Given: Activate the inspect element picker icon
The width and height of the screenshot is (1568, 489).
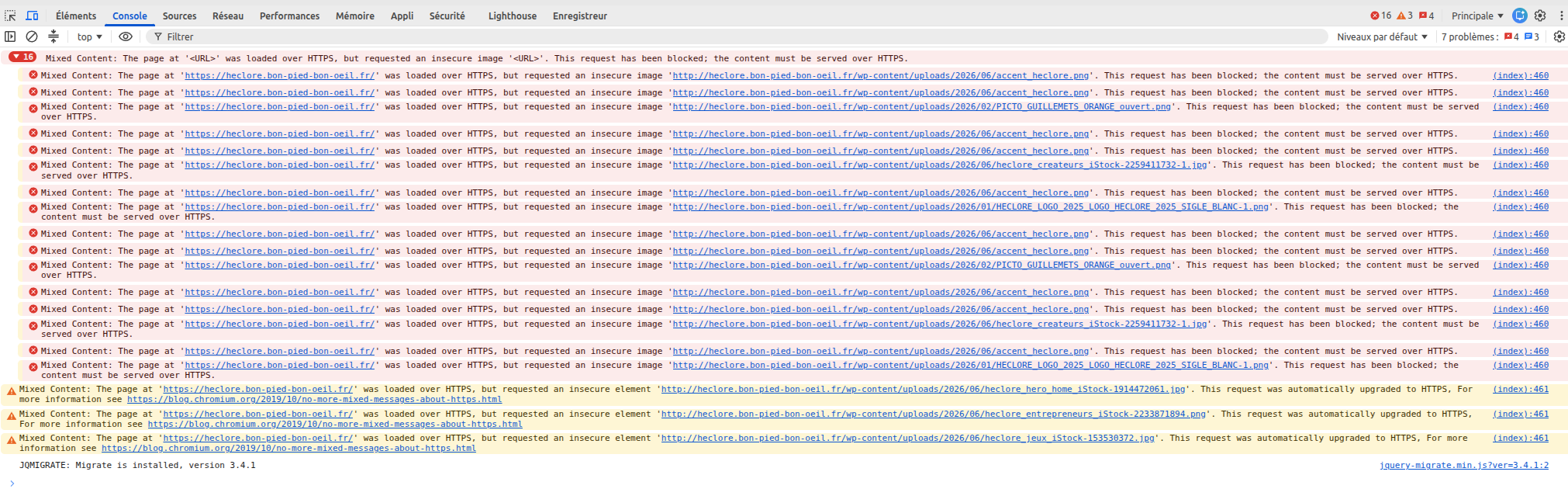Looking at the screenshot, I should tap(11, 16).
